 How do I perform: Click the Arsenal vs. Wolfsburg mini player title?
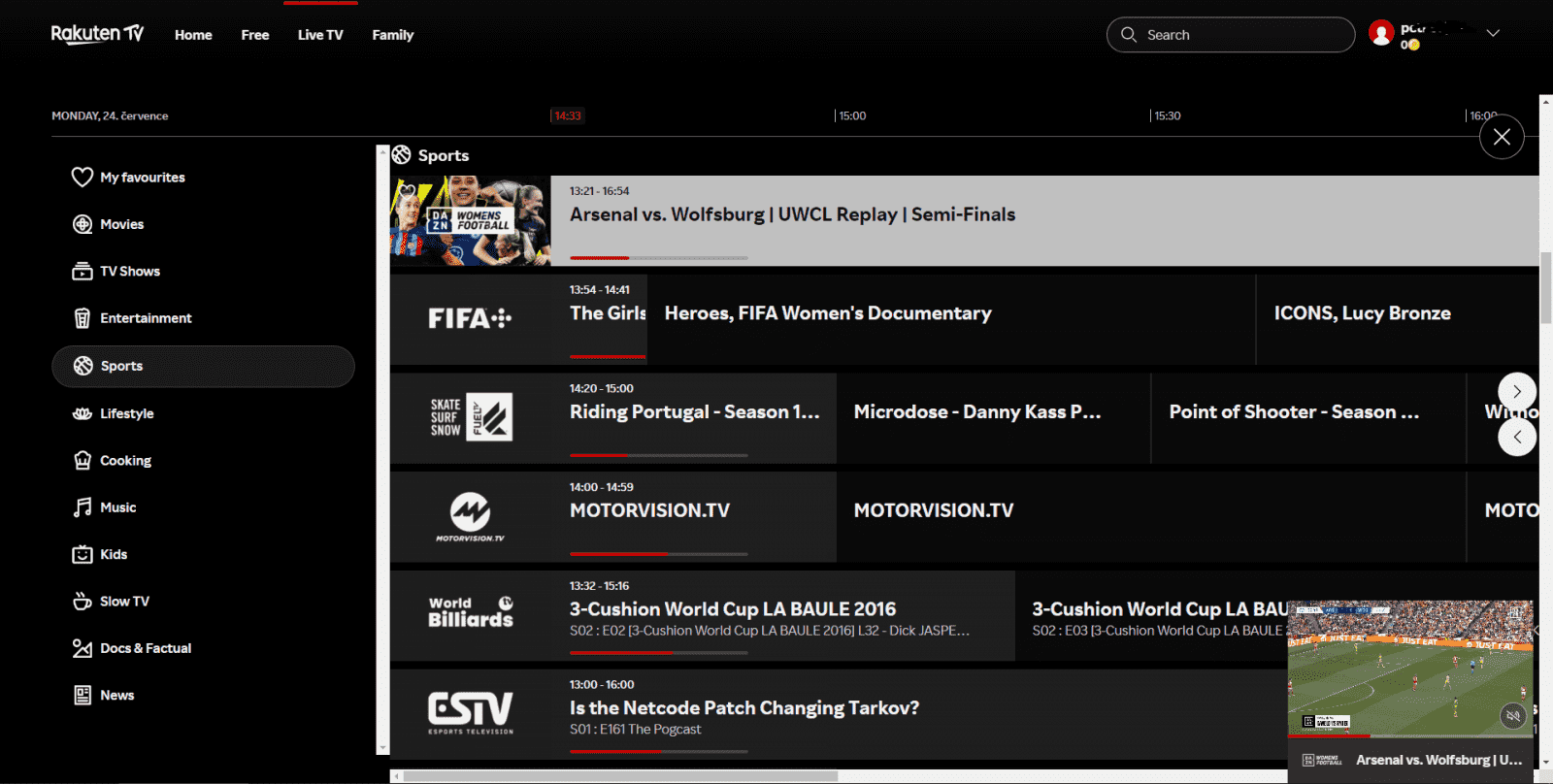click(1439, 761)
